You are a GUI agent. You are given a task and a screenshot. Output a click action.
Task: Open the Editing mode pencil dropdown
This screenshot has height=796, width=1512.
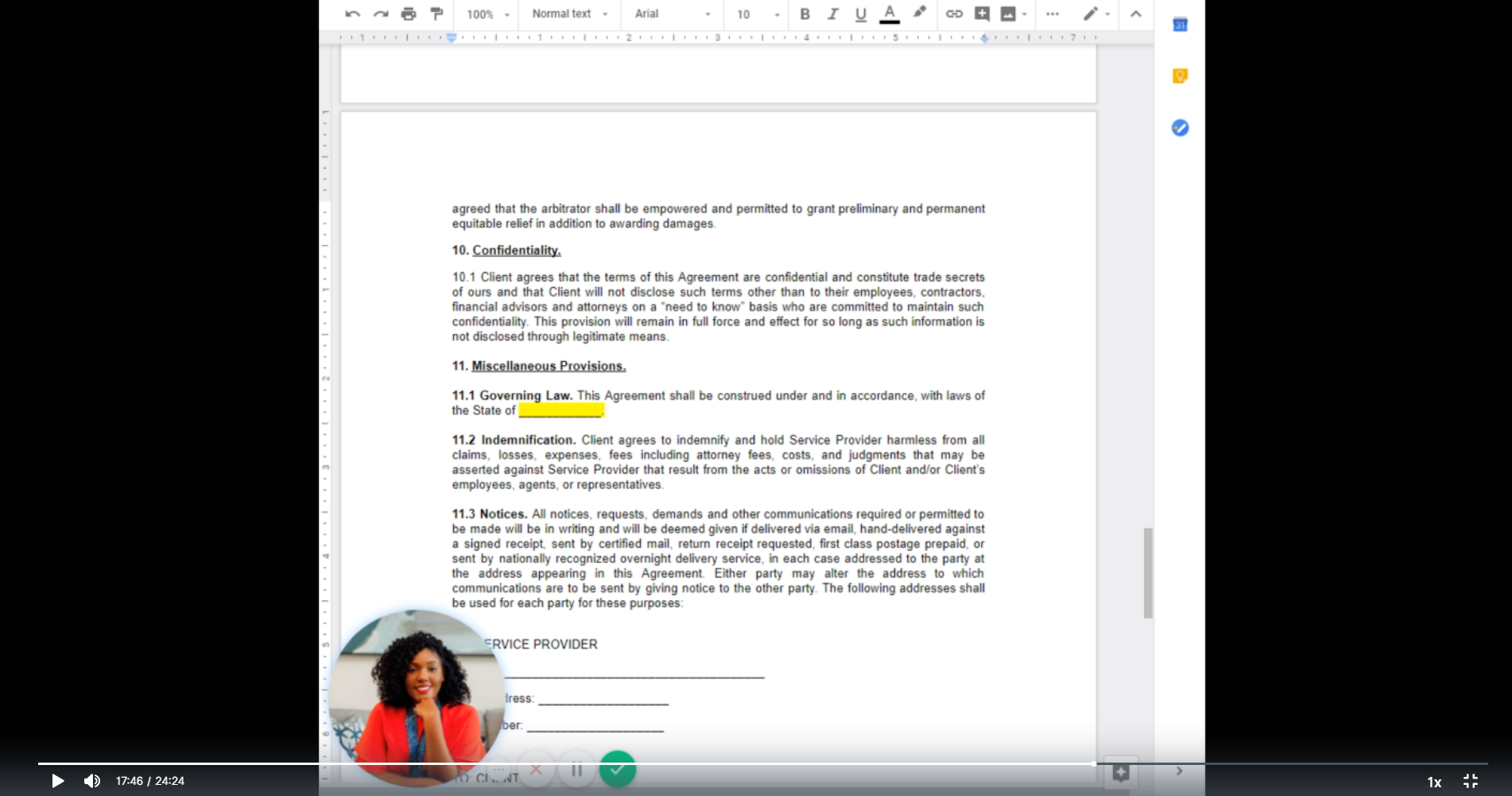[1096, 14]
